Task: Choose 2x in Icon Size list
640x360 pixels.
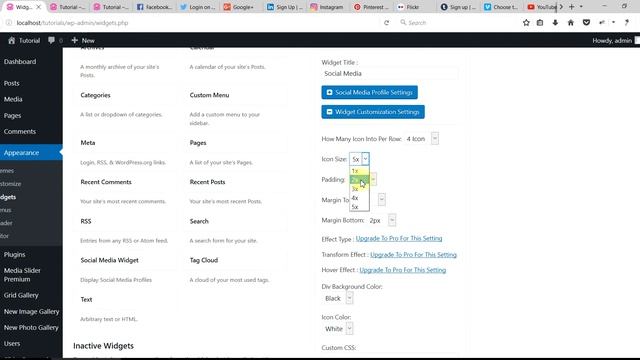Action: (359, 180)
